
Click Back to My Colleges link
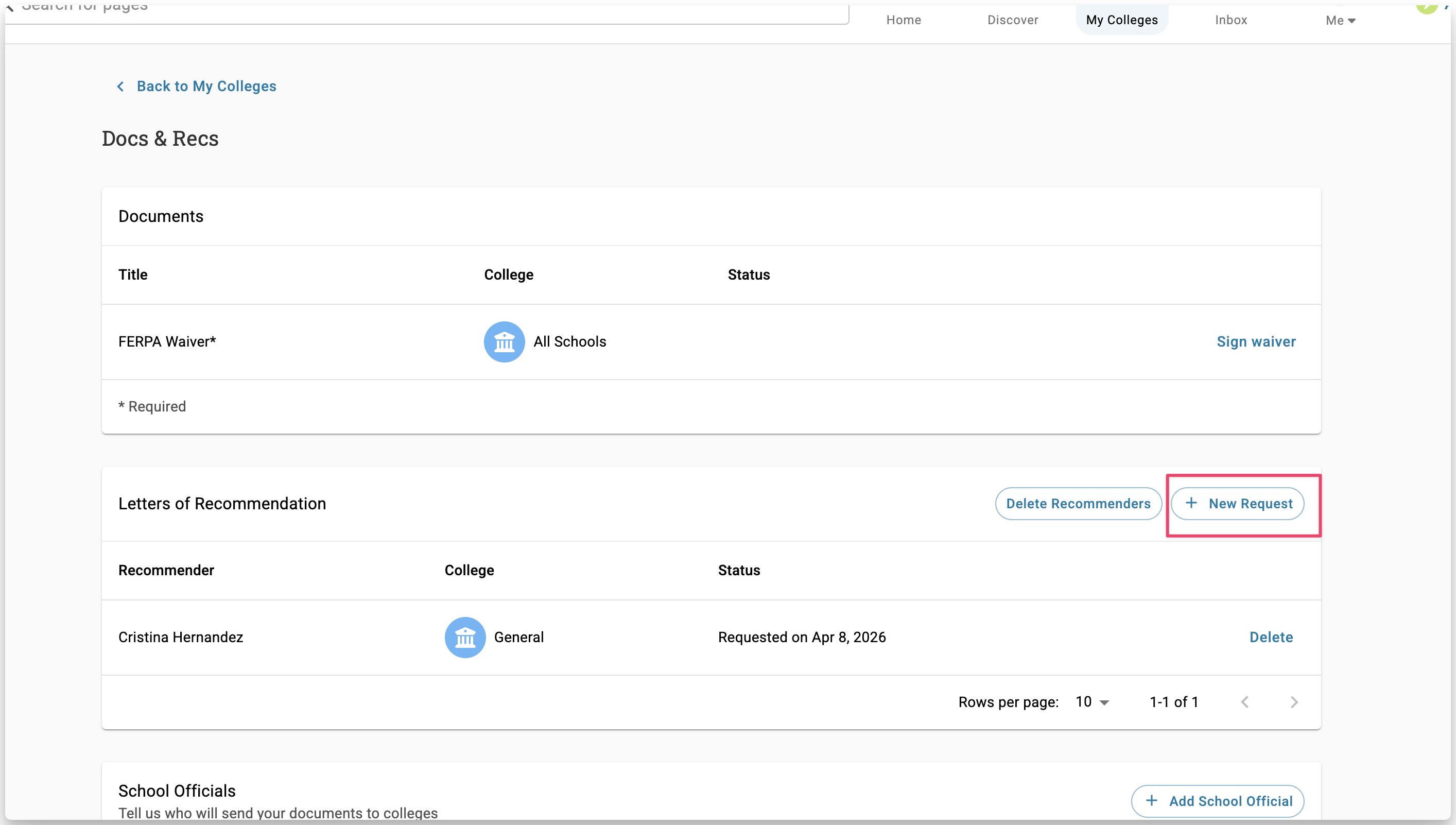click(206, 87)
